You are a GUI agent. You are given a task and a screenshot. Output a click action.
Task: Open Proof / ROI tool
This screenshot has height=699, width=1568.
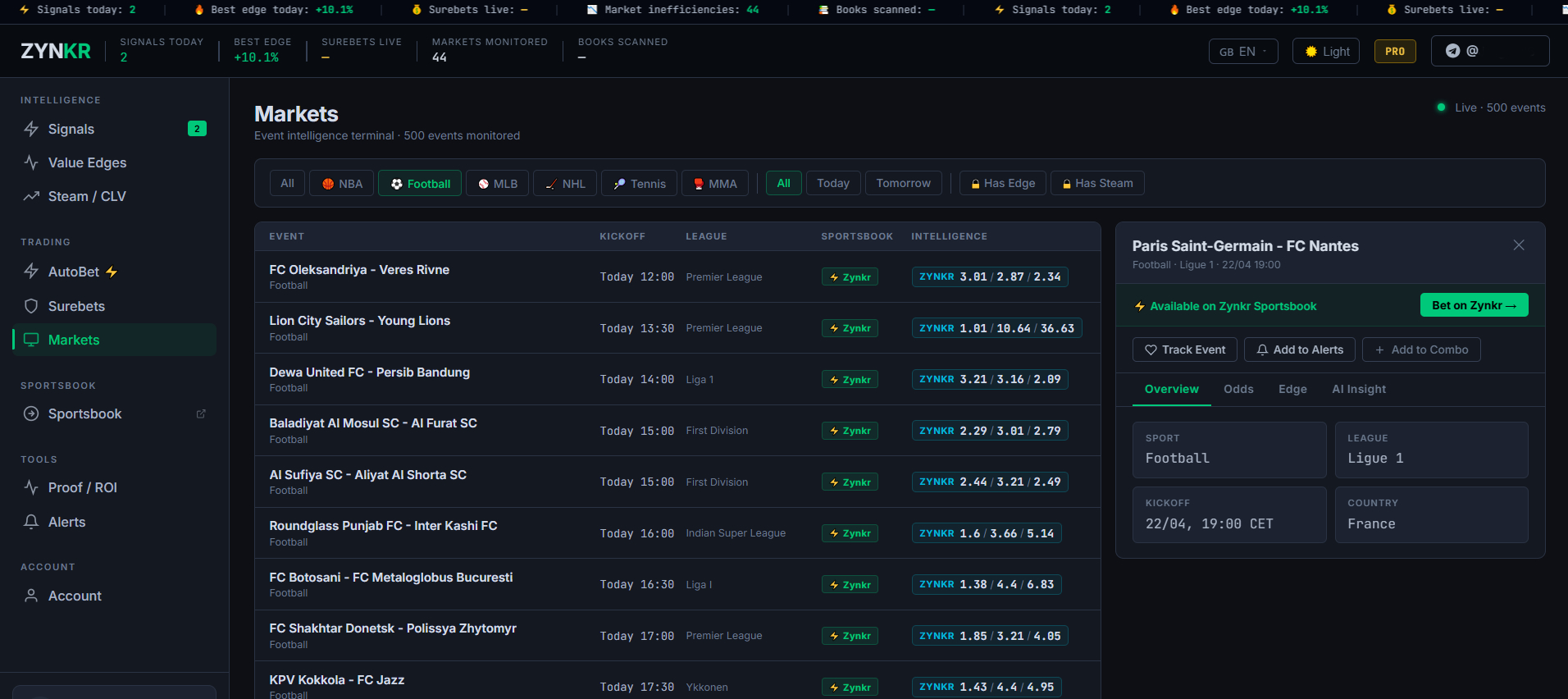click(x=115, y=487)
